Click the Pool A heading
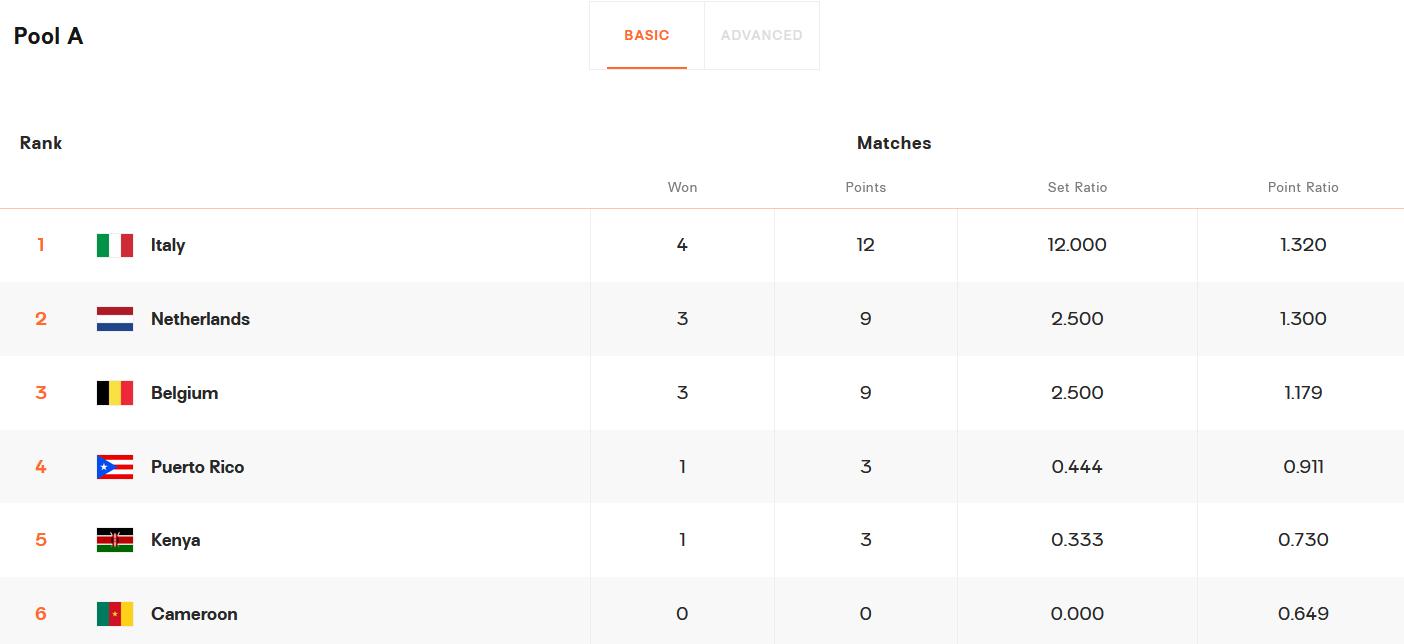1404x644 pixels. pos(48,37)
